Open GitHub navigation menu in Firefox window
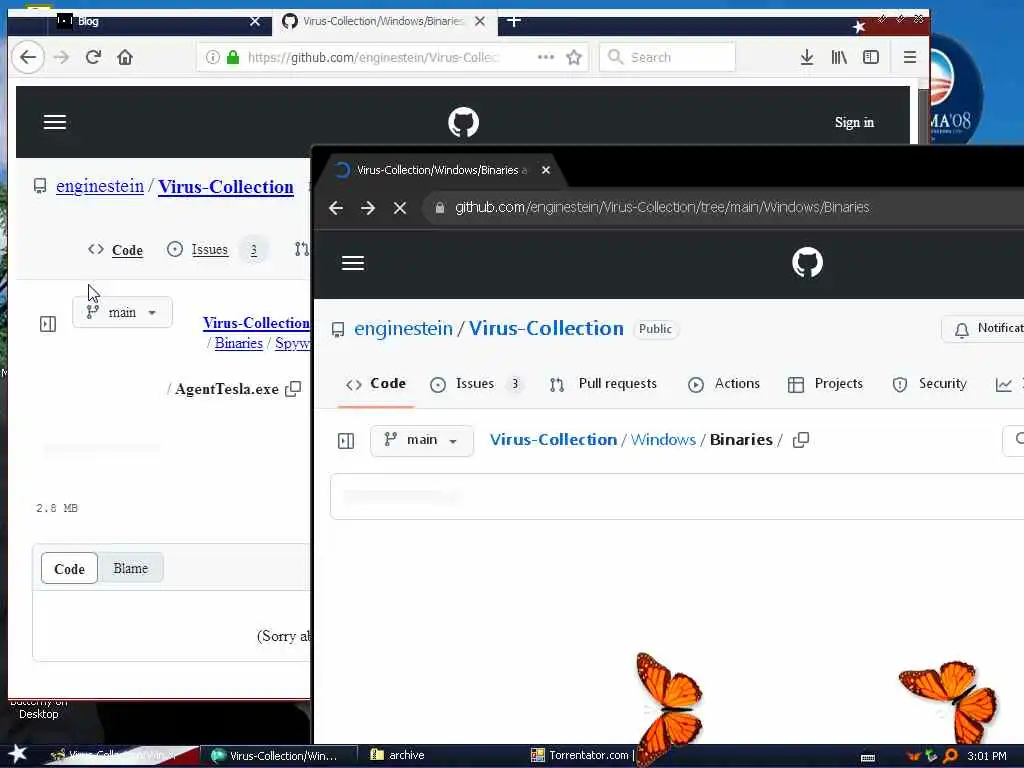The image size is (1024, 768). pos(55,122)
